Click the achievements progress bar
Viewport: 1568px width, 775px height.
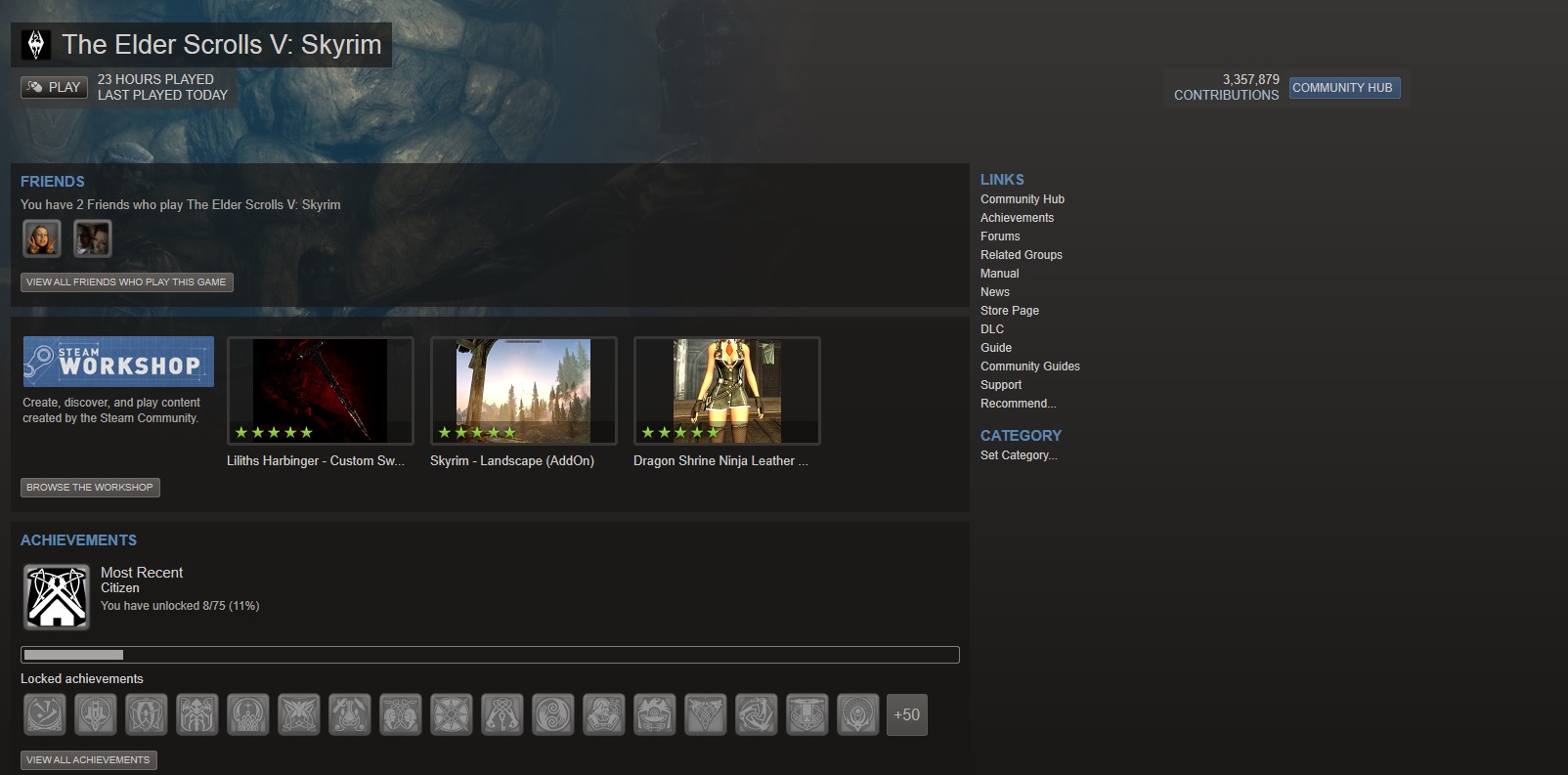point(490,655)
